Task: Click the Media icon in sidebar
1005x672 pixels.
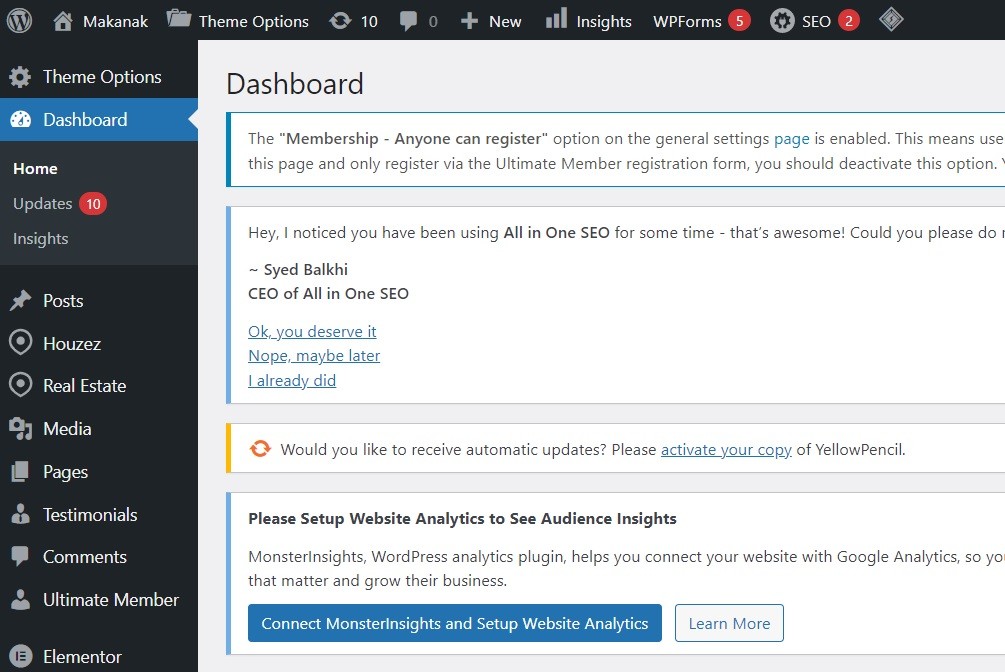Action: (21, 428)
